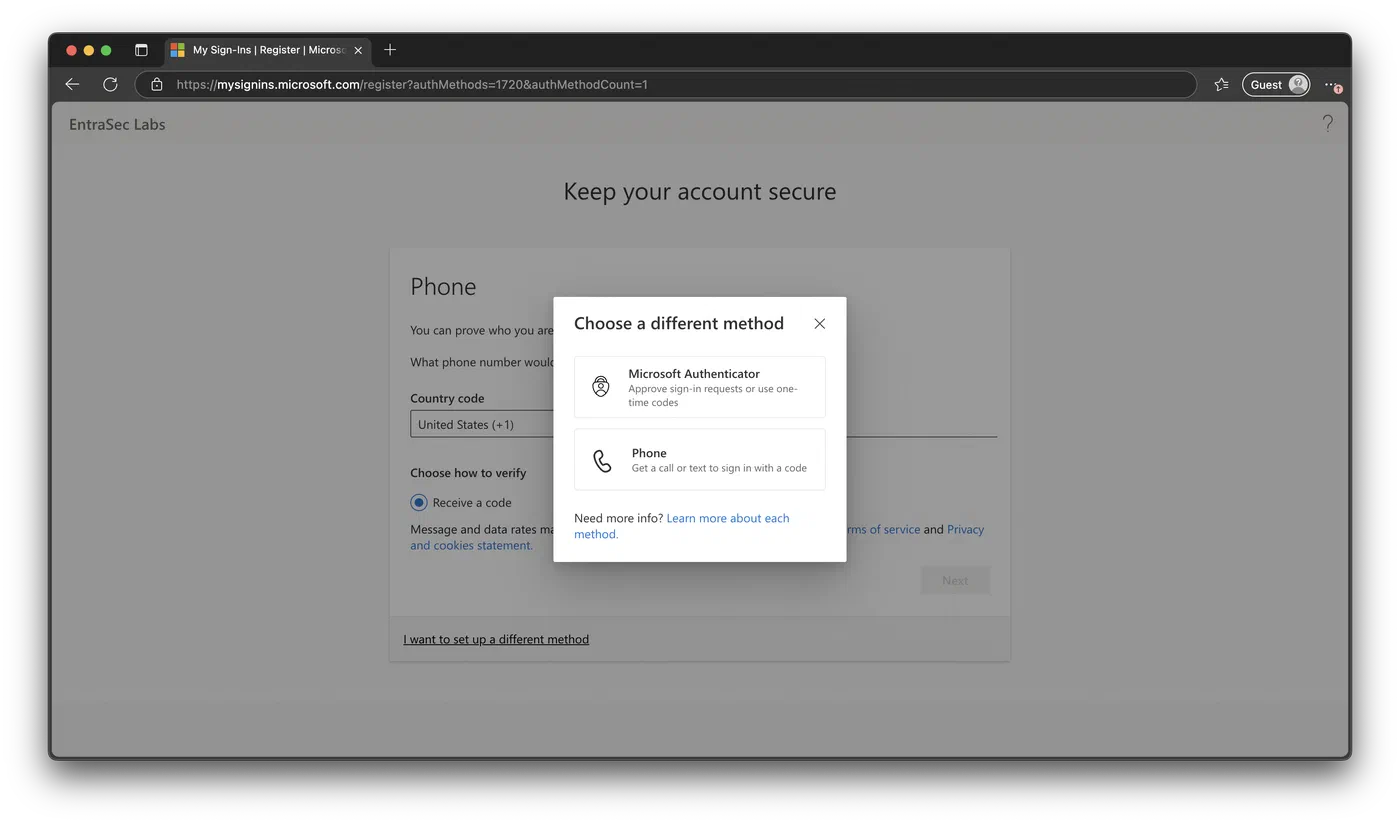The width and height of the screenshot is (1400, 824).
Task: Close the My Sign-Ins tab
Action: 358,50
